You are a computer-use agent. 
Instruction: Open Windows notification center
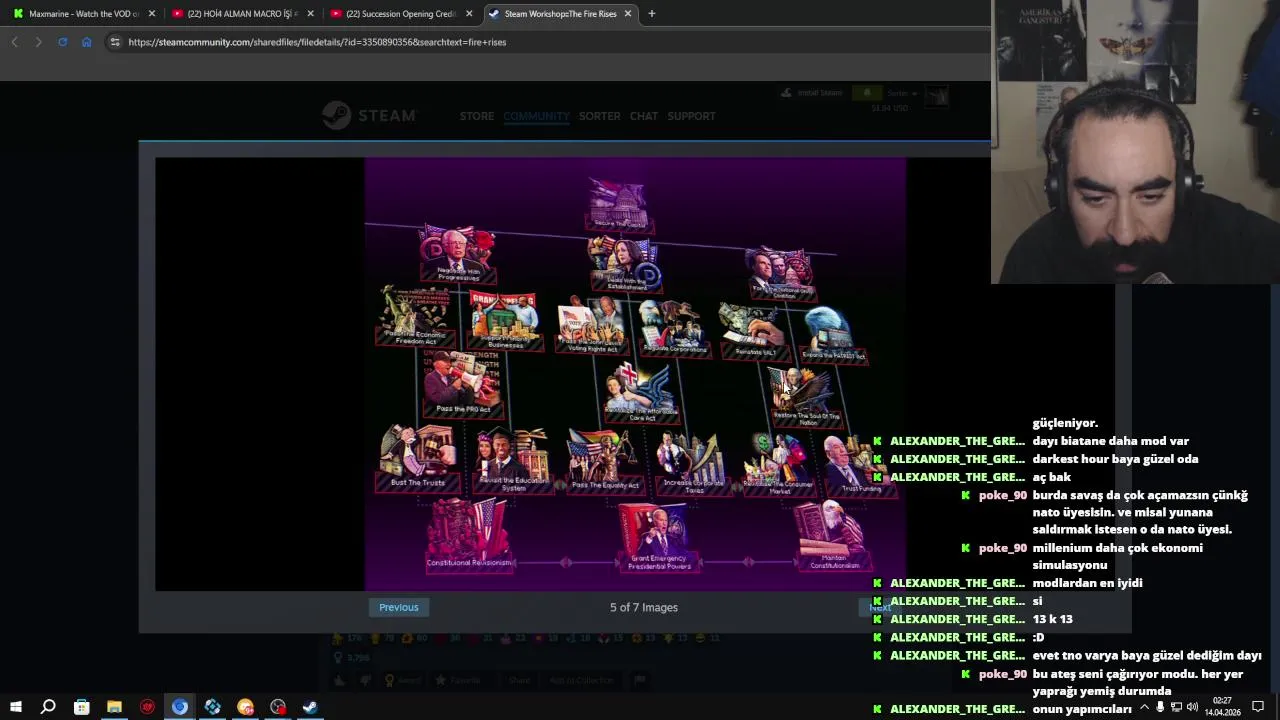[1258, 707]
